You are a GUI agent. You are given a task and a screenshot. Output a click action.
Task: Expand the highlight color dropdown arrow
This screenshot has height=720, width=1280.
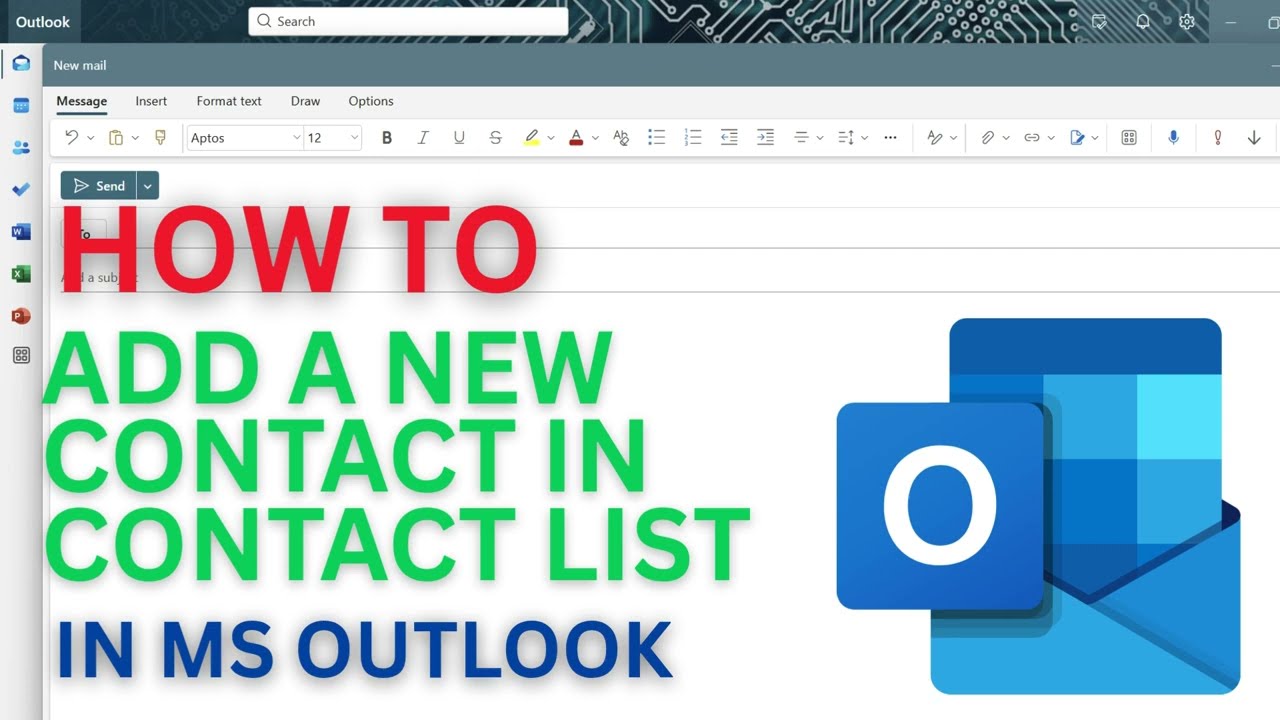coord(551,138)
